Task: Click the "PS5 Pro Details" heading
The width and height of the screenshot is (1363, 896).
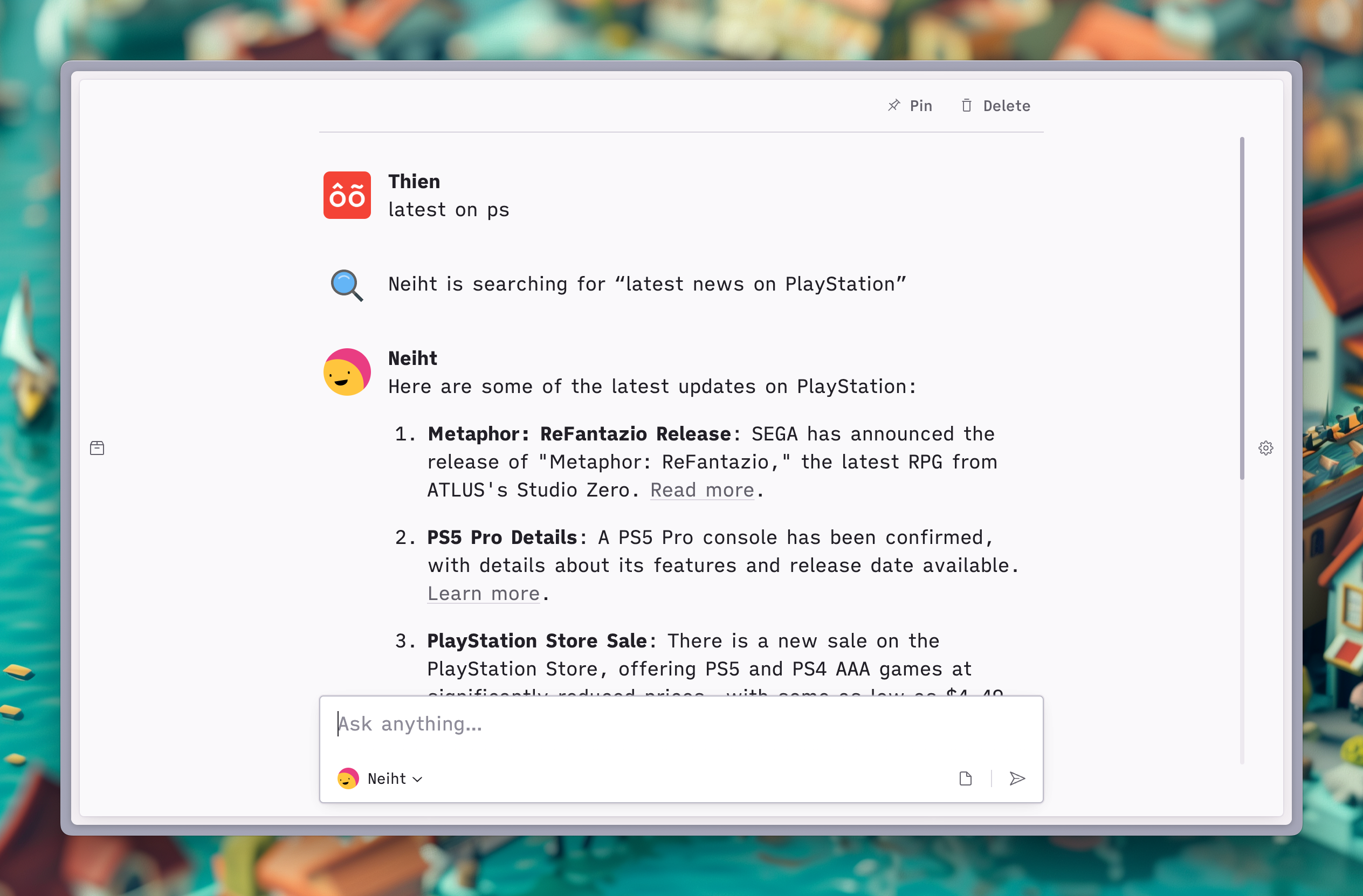Action: tap(501, 537)
